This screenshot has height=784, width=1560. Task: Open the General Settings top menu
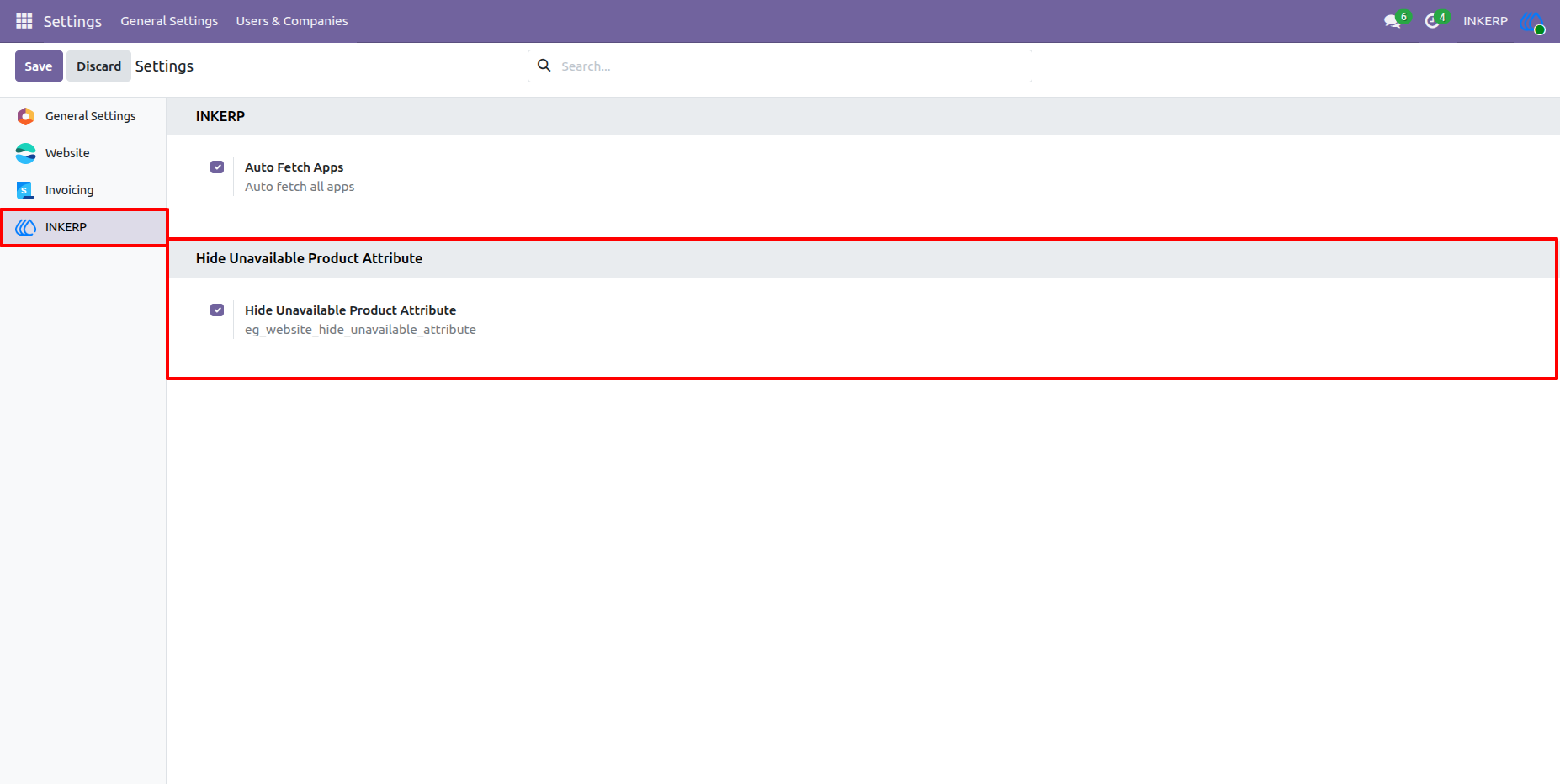pyautogui.click(x=169, y=21)
